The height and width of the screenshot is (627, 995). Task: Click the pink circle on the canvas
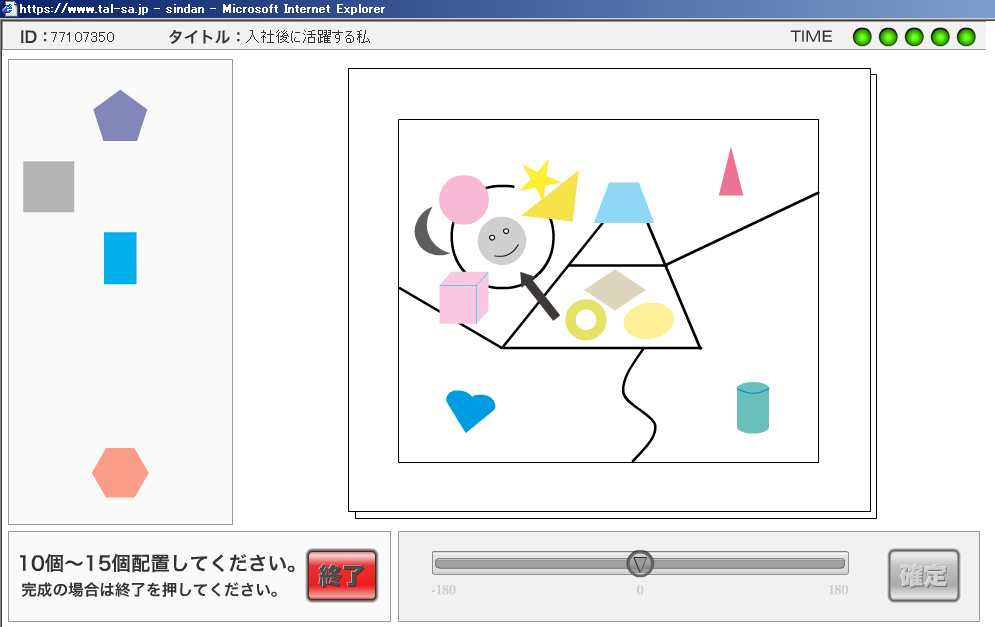coord(464,199)
